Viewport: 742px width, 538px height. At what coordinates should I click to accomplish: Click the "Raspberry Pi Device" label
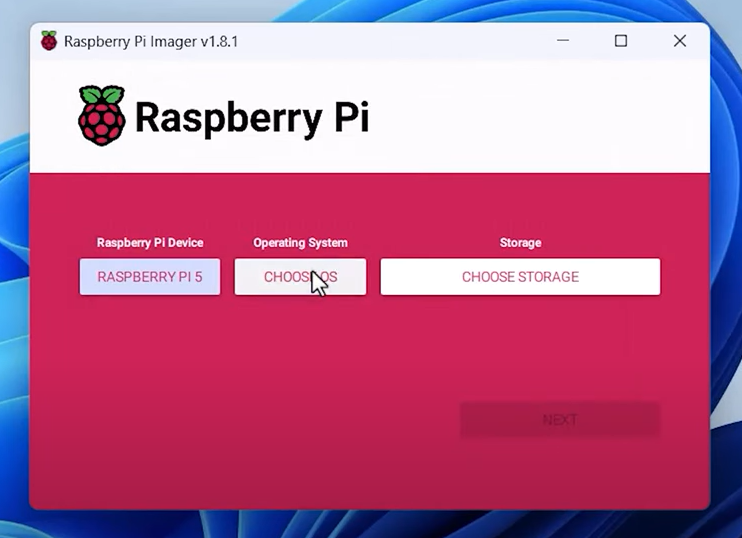pyautogui.click(x=150, y=243)
